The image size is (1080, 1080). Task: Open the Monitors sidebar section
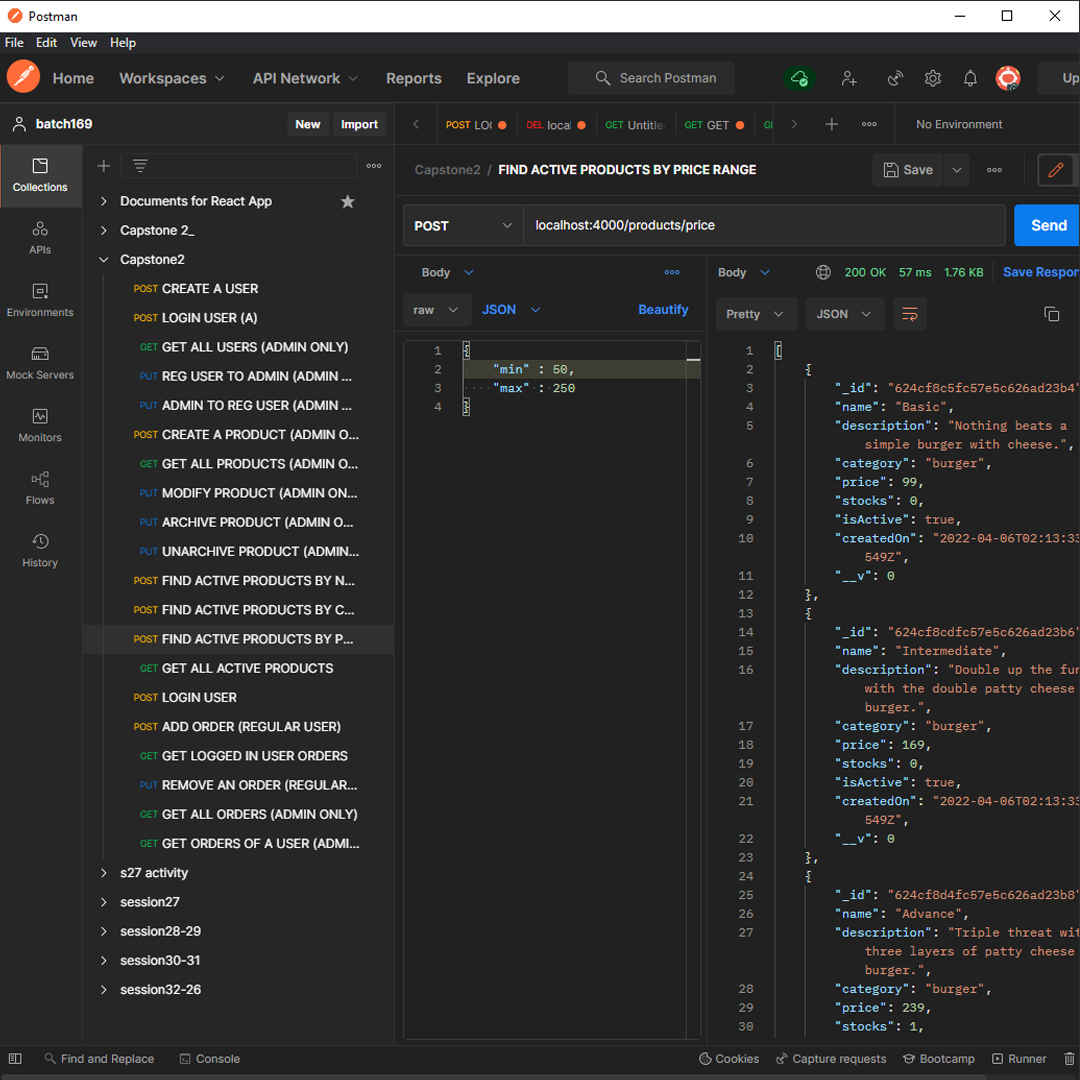coord(40,426)
